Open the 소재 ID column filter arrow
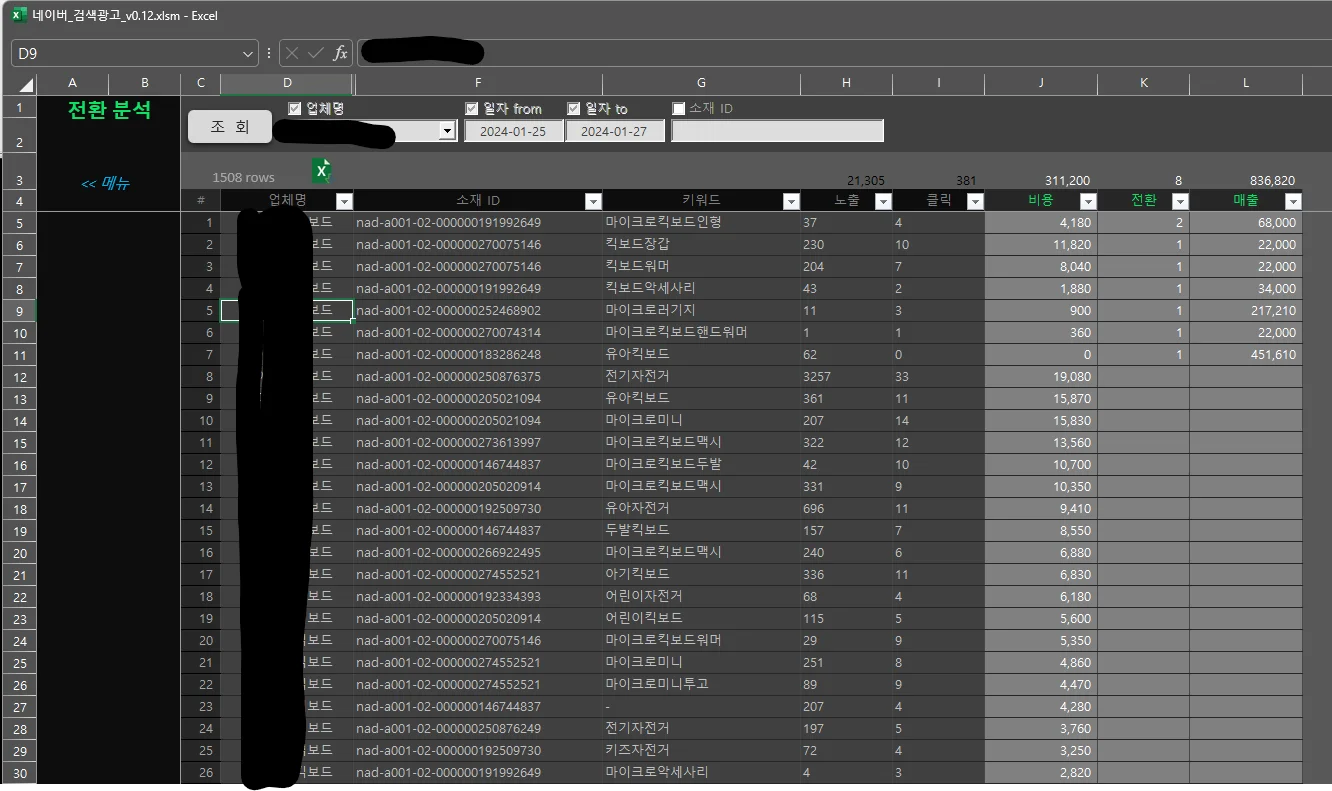Screen dimensions: 1332x791 [x=592, y=201]
